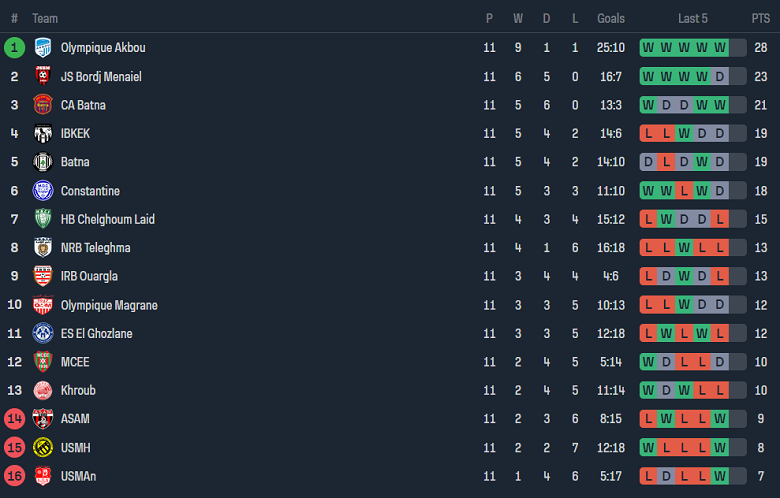Click the HB Chelghoum Laid crest
Image resolution: width=780 pixels, height=498 pixels.
[42, 219]
